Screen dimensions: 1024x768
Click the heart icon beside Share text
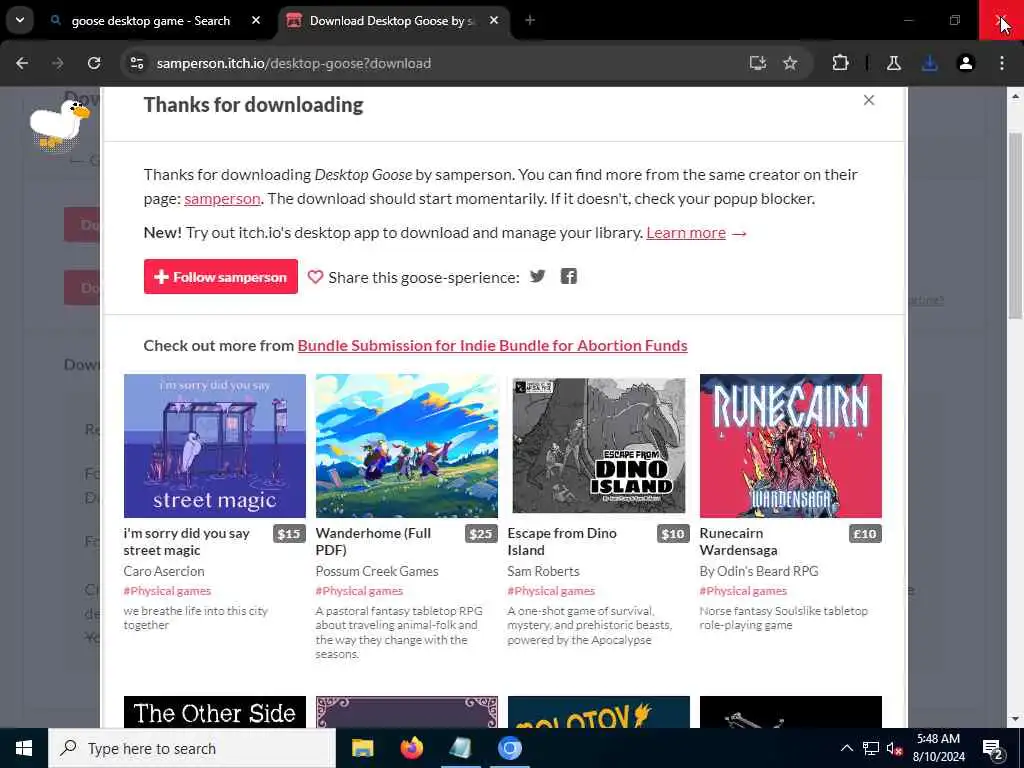coord(315,277)
